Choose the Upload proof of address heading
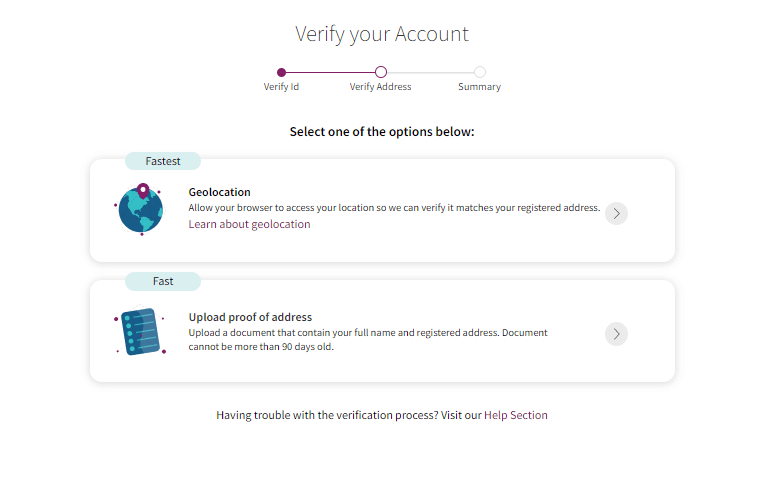The width and height of the screenshot is (773, 482). point(250,318)
